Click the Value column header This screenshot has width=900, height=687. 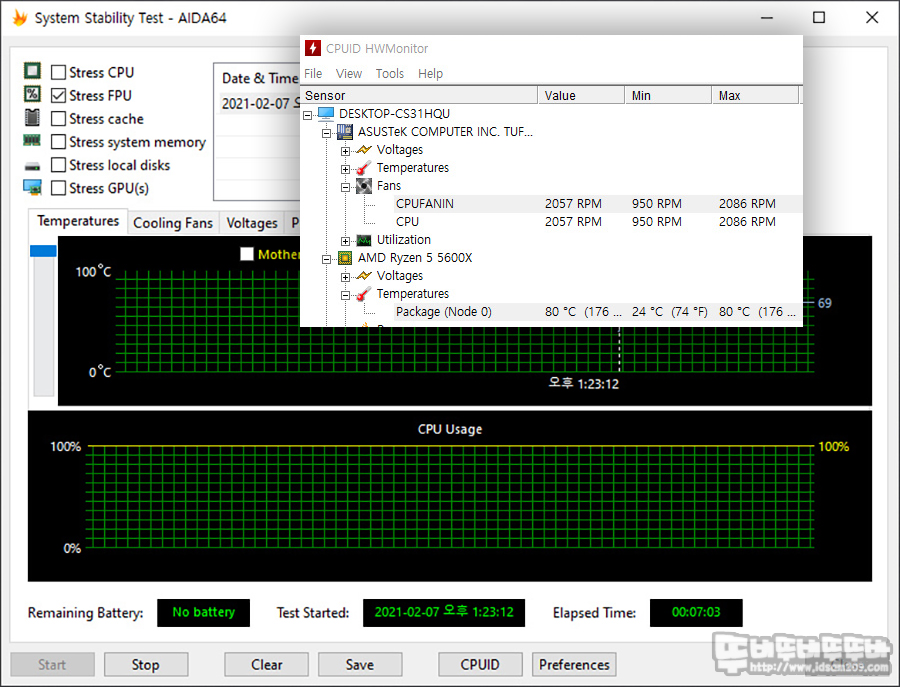point(581,95)
